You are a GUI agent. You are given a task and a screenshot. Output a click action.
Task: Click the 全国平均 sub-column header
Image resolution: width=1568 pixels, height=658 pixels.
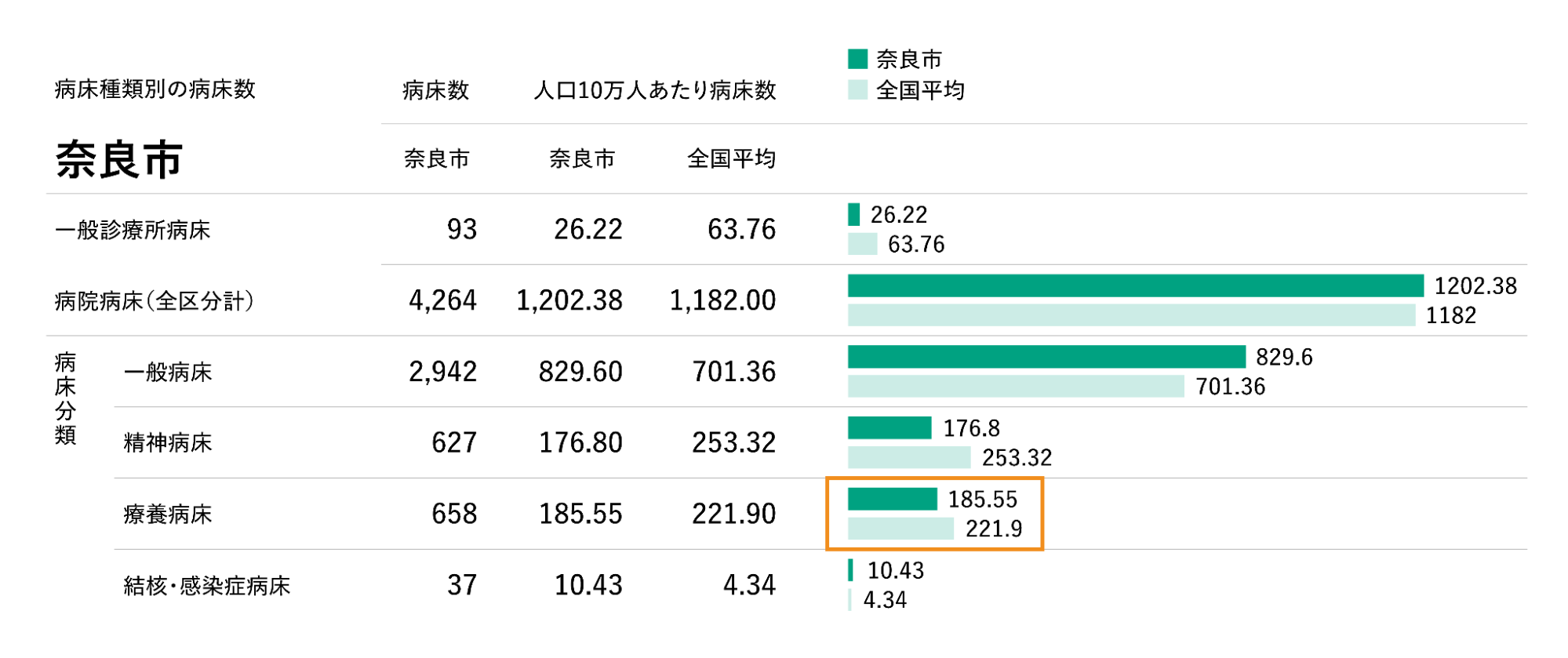tap(731, 159)
